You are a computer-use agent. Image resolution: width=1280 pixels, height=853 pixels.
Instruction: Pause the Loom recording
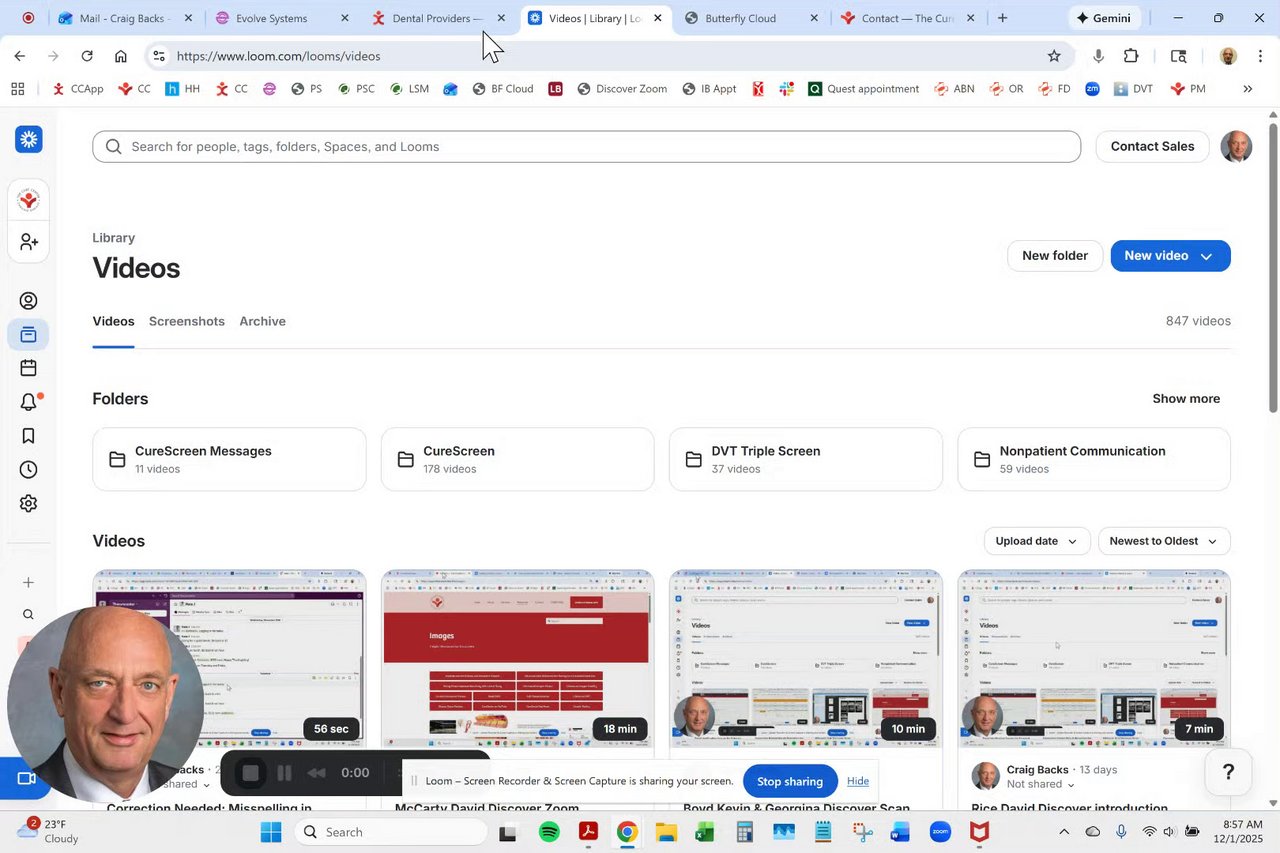point(284,773)
